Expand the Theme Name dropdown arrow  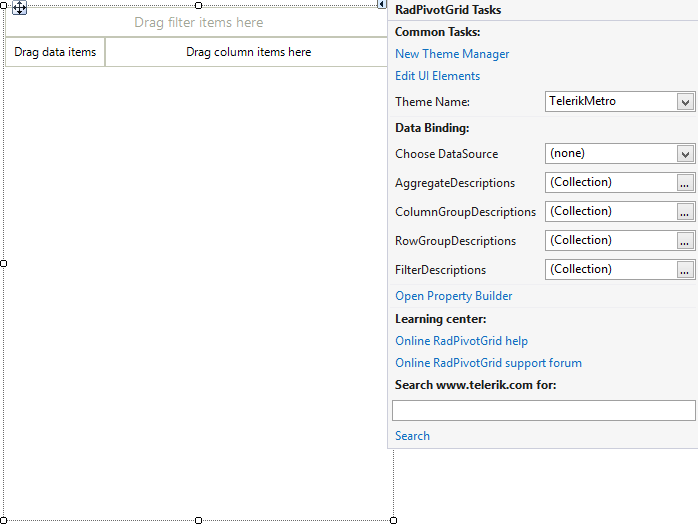click(685, 102)
